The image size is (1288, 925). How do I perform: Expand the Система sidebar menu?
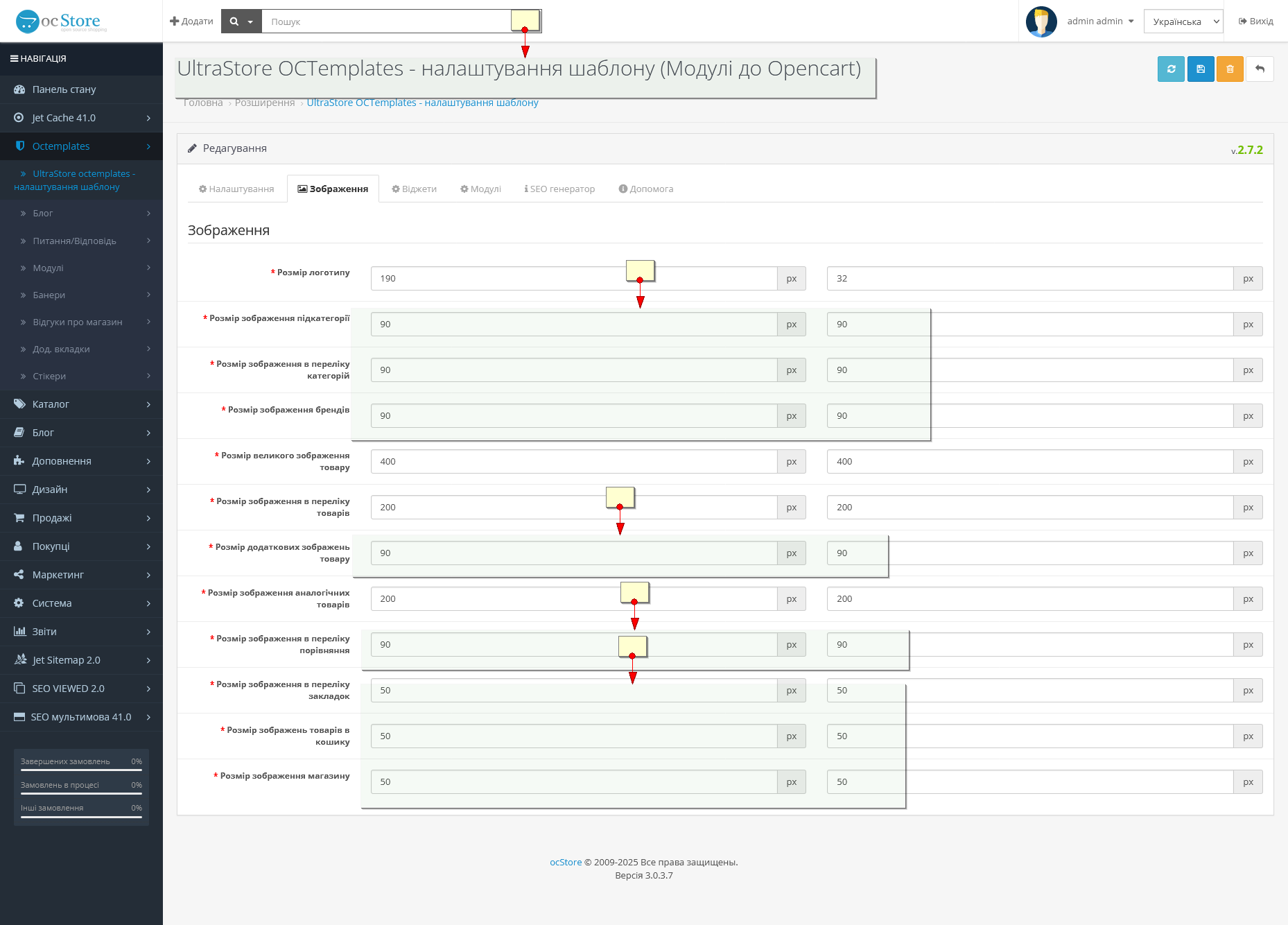pos(81,603)
